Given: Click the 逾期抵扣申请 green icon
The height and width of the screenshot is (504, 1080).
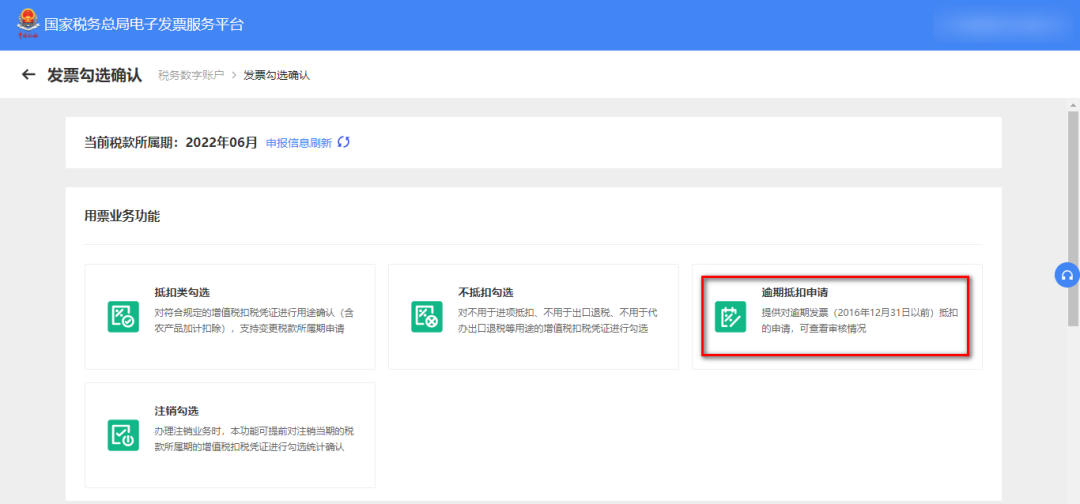Looking at the screenshot, I should coord(731,317).
